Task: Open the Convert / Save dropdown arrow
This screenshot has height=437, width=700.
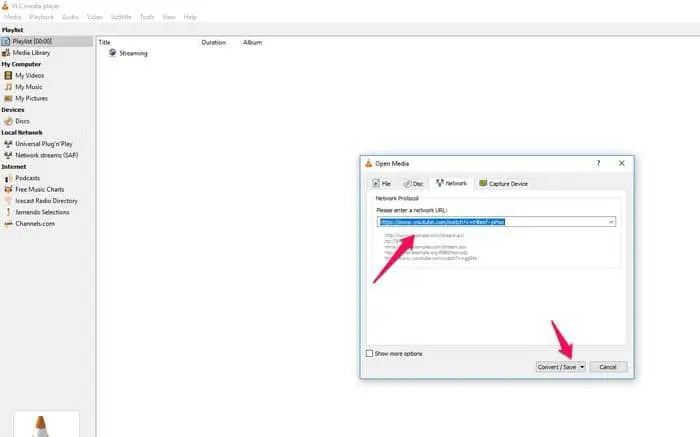Action: [x=582, y=367]
